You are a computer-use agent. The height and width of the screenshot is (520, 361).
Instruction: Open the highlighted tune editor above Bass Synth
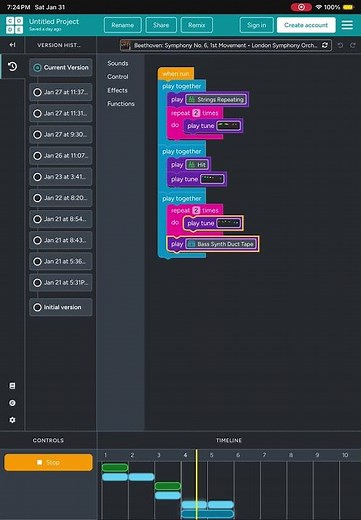pos(228,223)
